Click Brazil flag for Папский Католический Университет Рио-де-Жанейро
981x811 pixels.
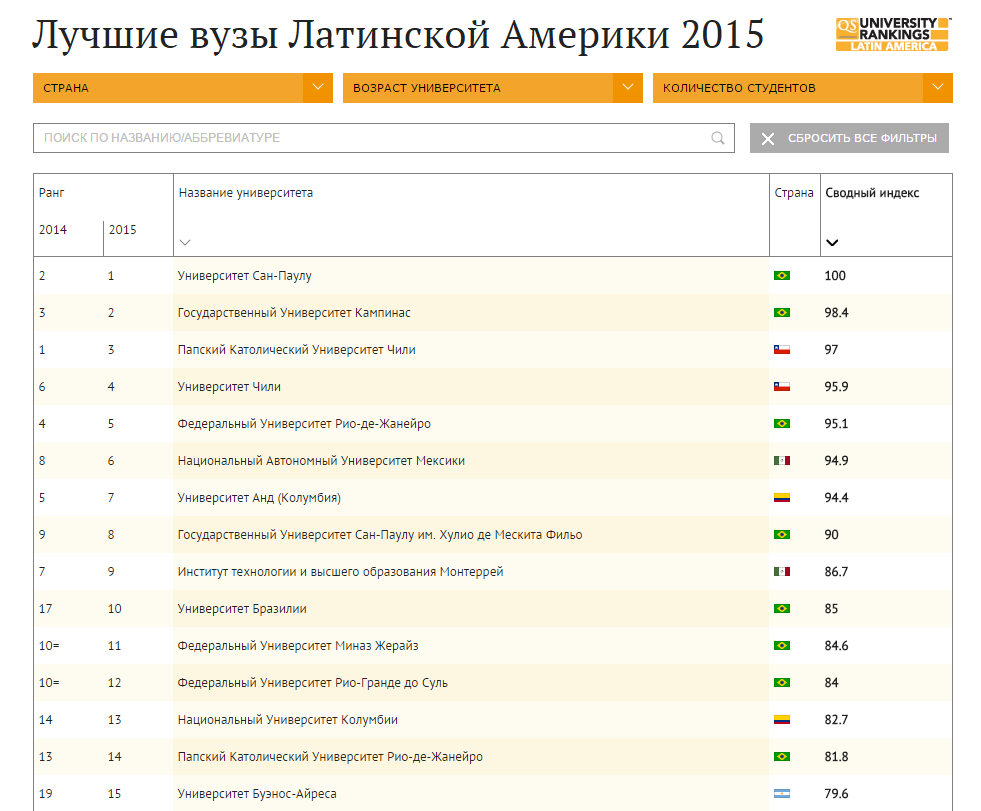[x=781, y=756]
